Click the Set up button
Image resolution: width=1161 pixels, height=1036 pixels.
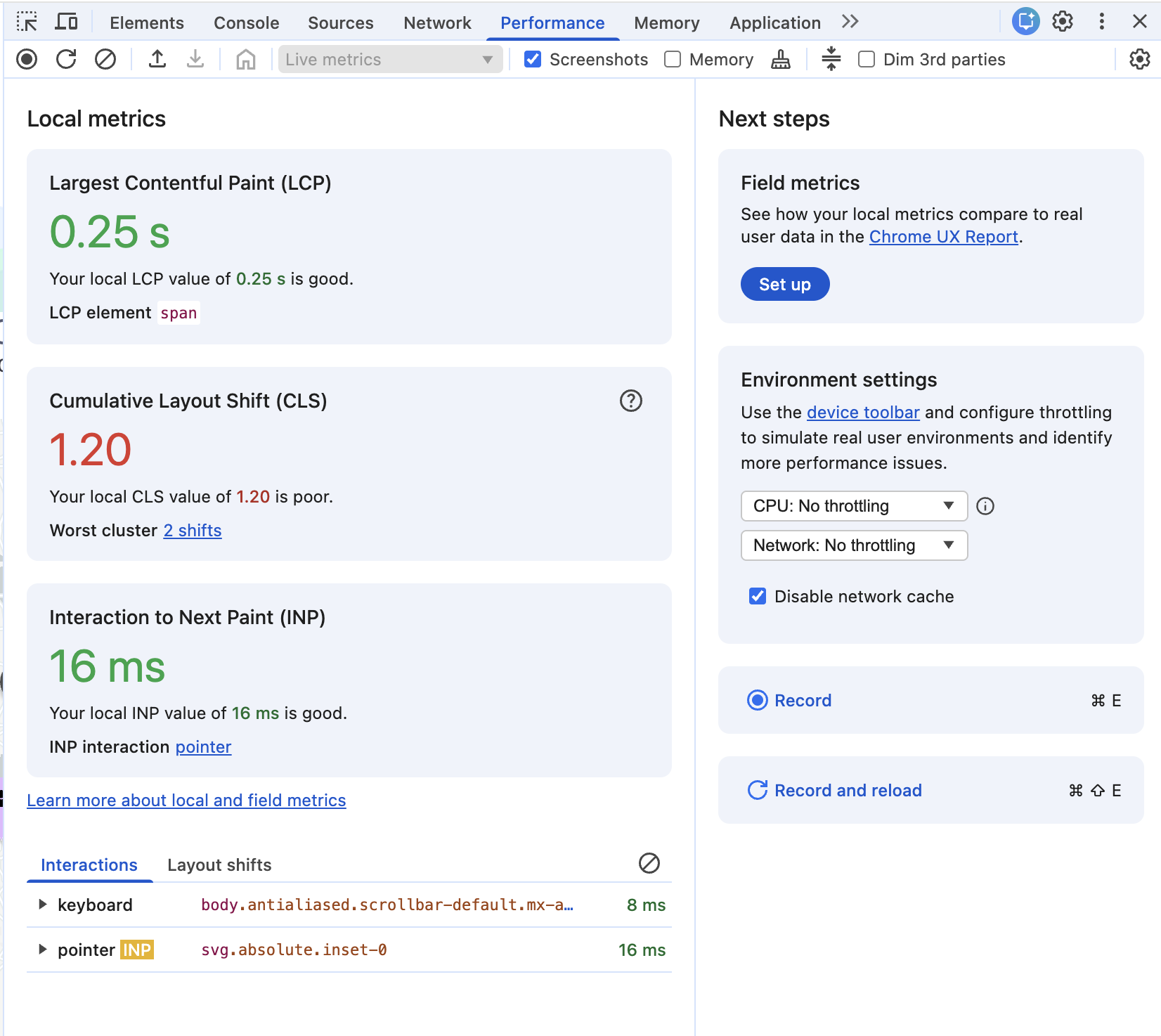784,285
